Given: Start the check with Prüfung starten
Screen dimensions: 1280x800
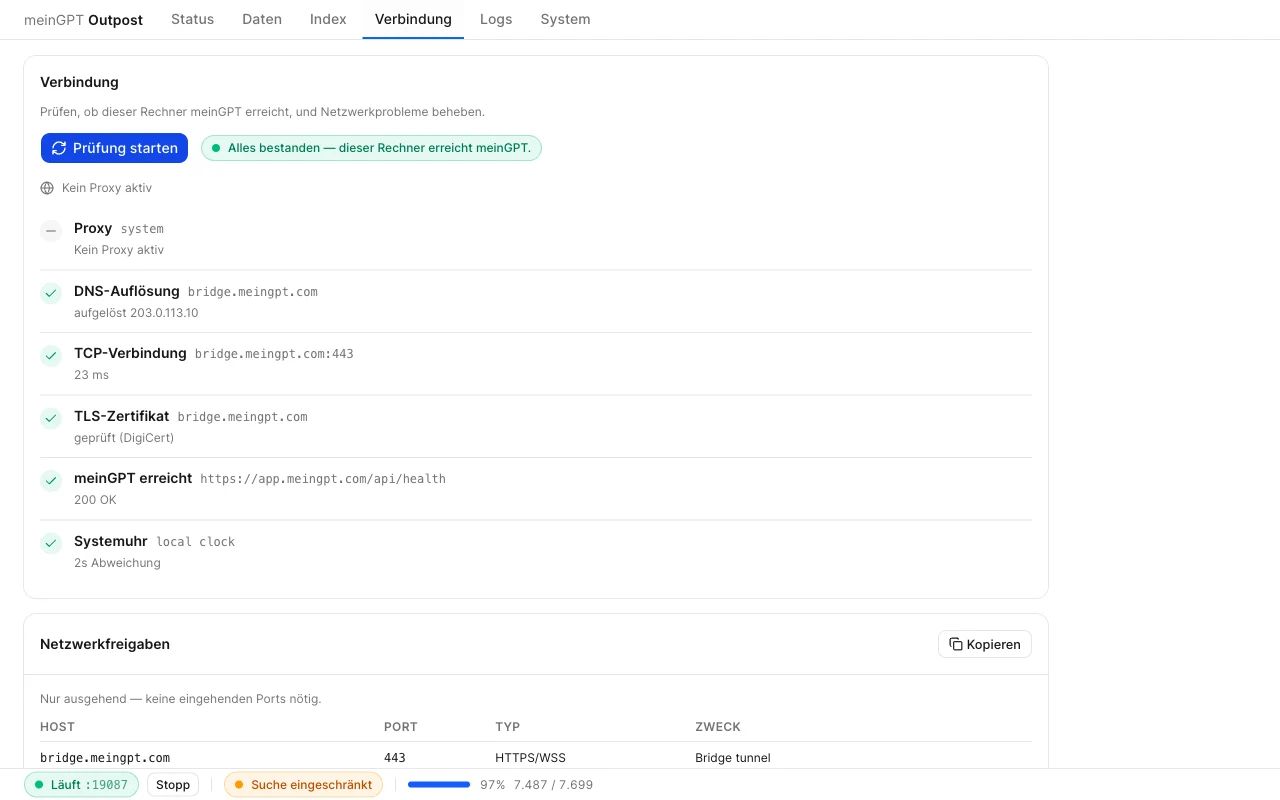Looking at the screenshot, I should coord(114,148).
